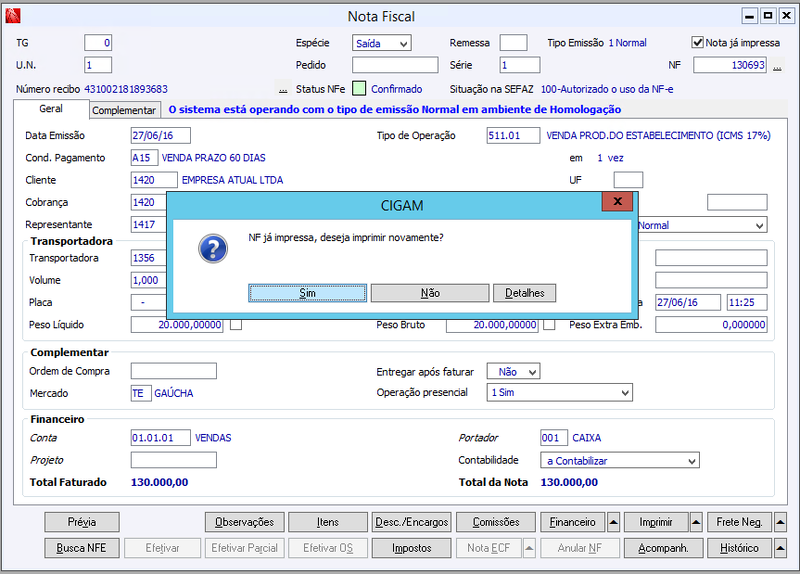
Task: Uncheck the Nota já impressa checkbox
Action: [697, 42]
